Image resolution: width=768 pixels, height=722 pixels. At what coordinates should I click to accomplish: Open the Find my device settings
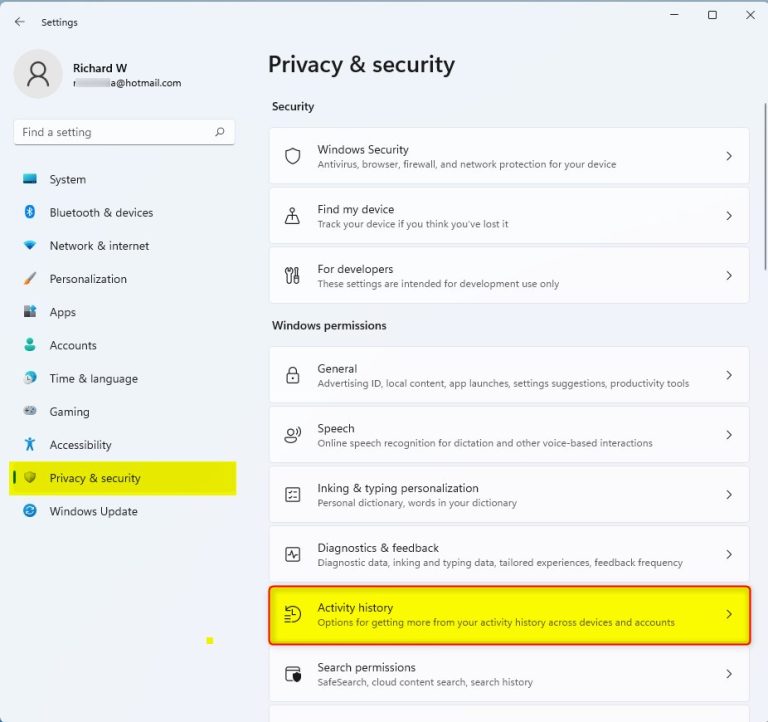tap(509, 216)
